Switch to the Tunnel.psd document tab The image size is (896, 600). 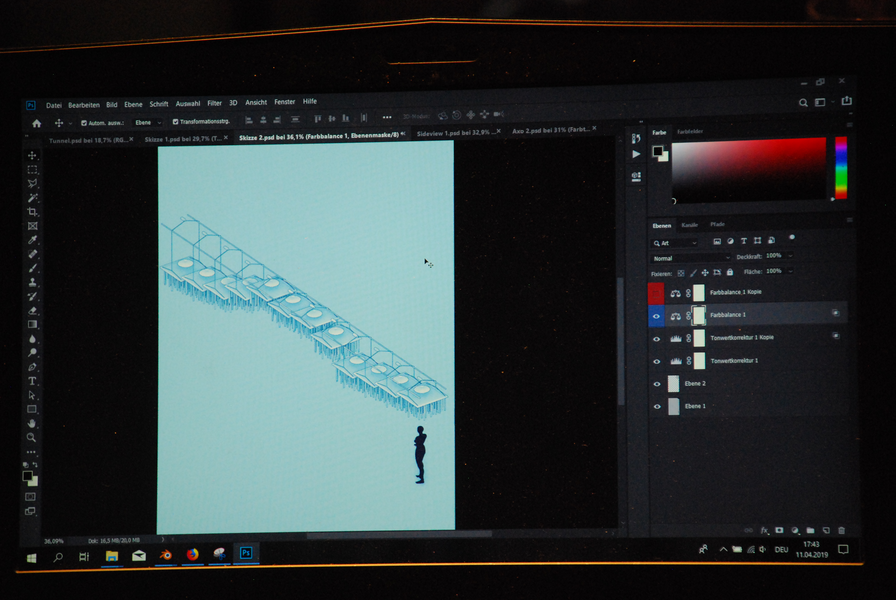pyautogui.click(x=85, y=140)
